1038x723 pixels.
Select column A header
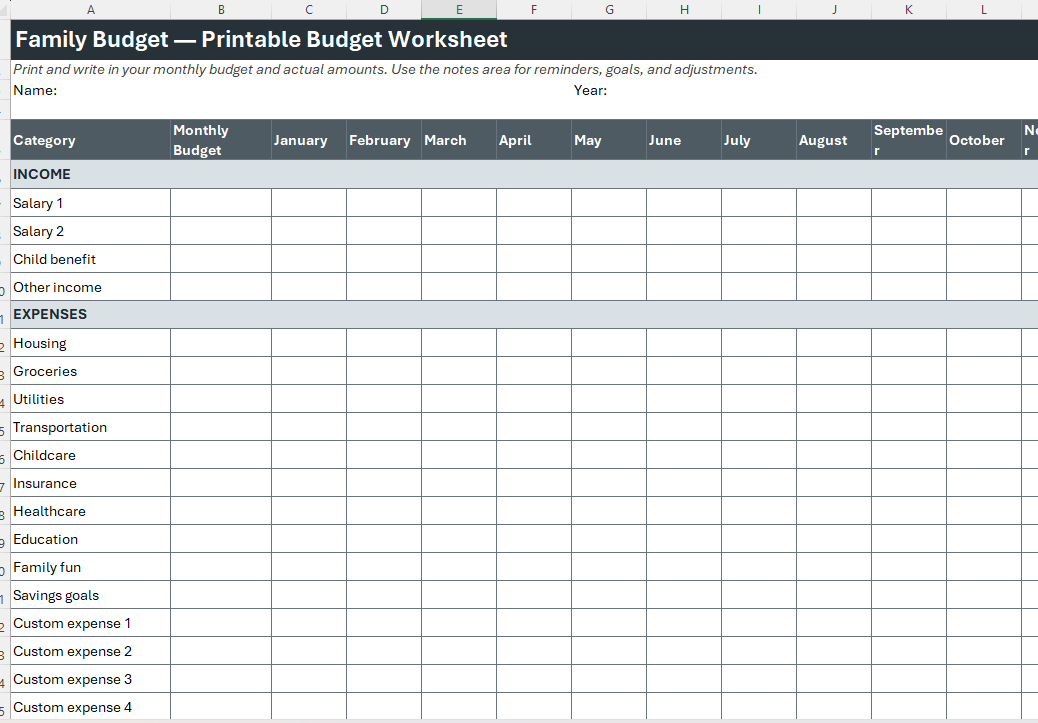coord(91,9)
